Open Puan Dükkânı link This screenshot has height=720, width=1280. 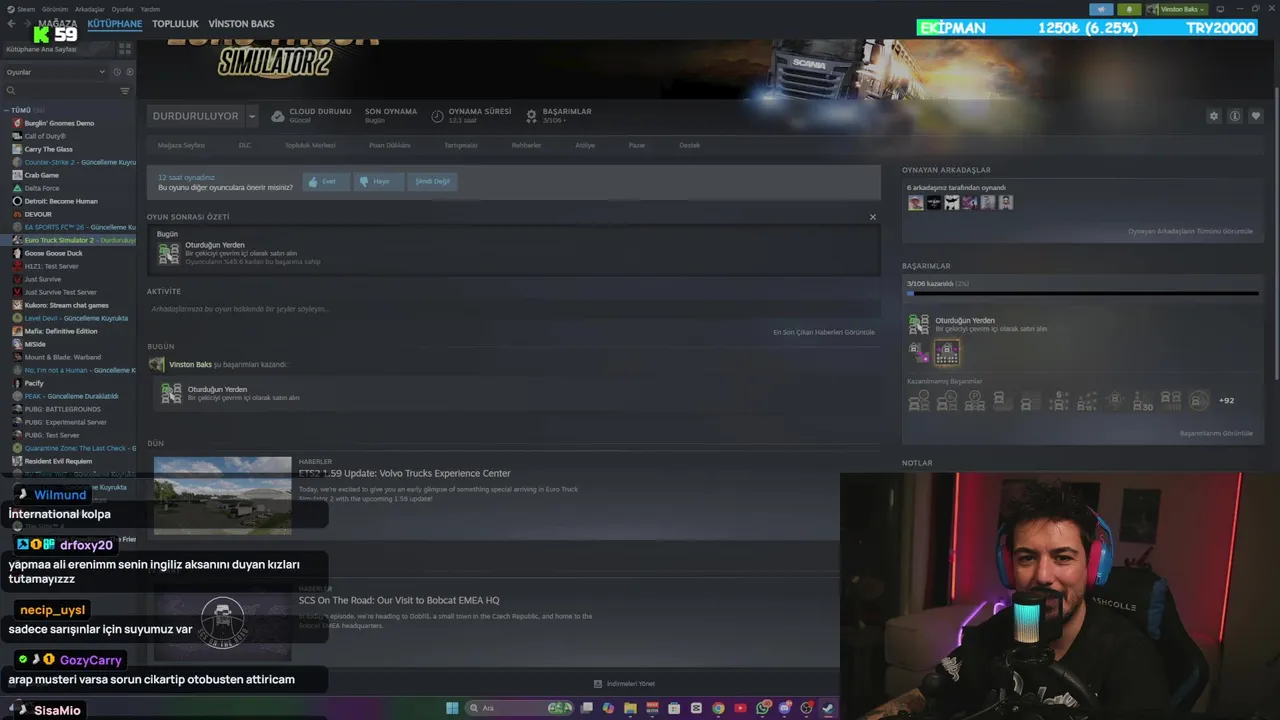390,145
